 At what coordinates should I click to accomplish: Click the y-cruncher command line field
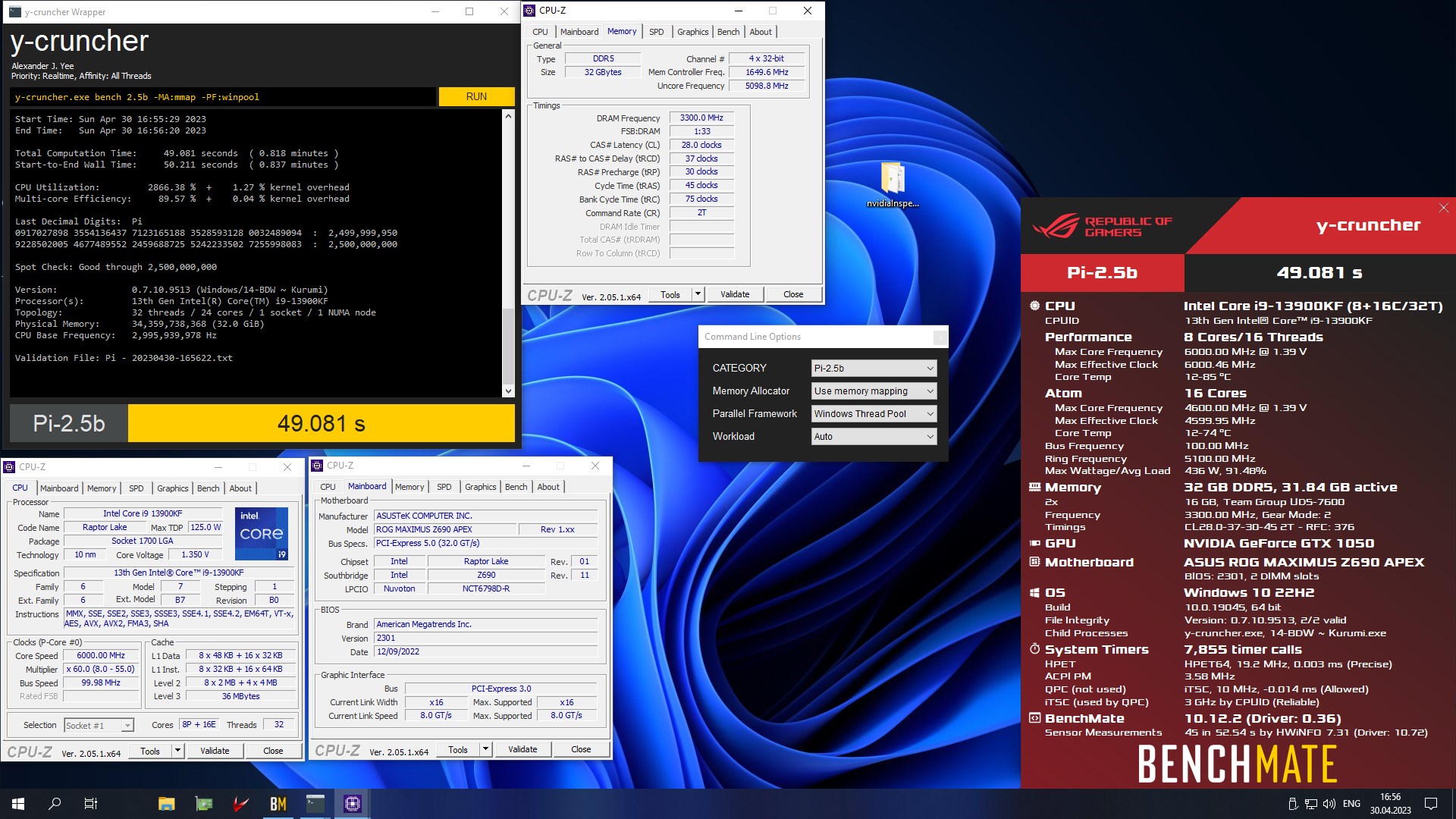click(x=224, y=97)
